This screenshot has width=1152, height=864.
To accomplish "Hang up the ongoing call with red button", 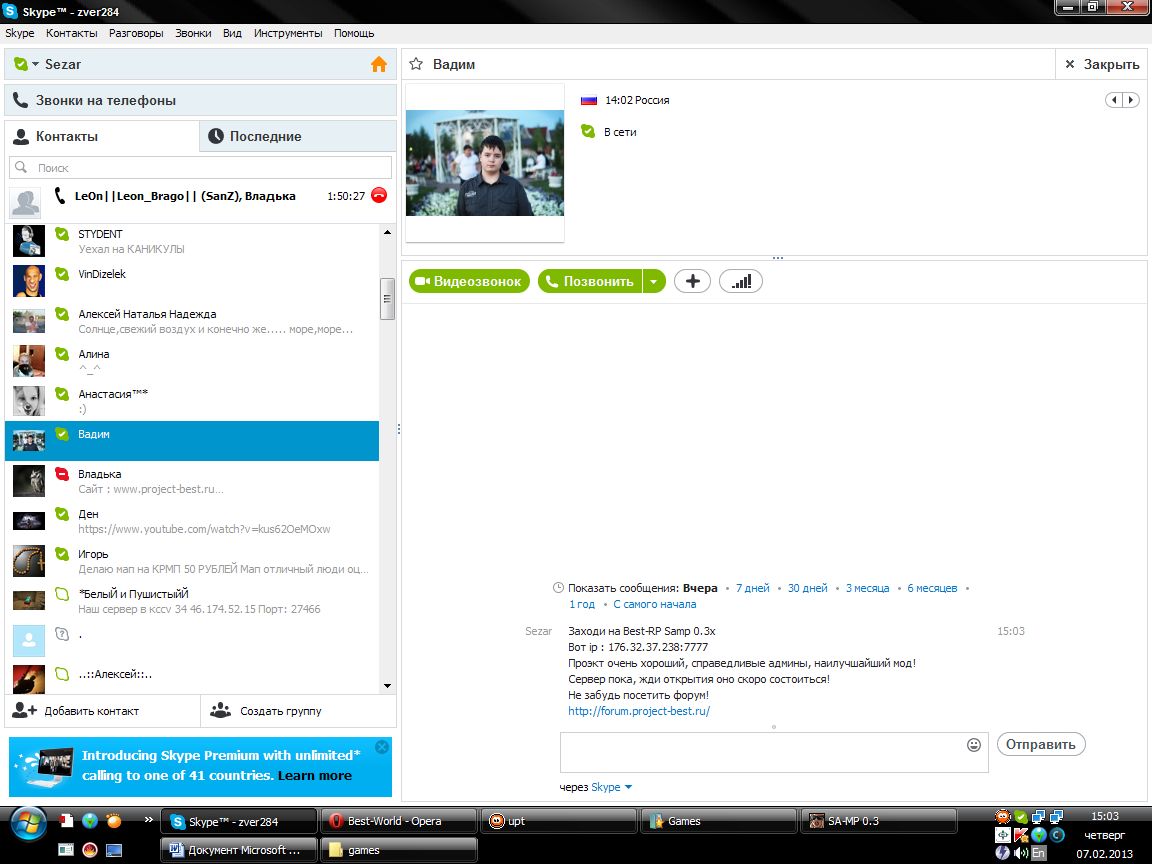I will (x=379, y=195).
